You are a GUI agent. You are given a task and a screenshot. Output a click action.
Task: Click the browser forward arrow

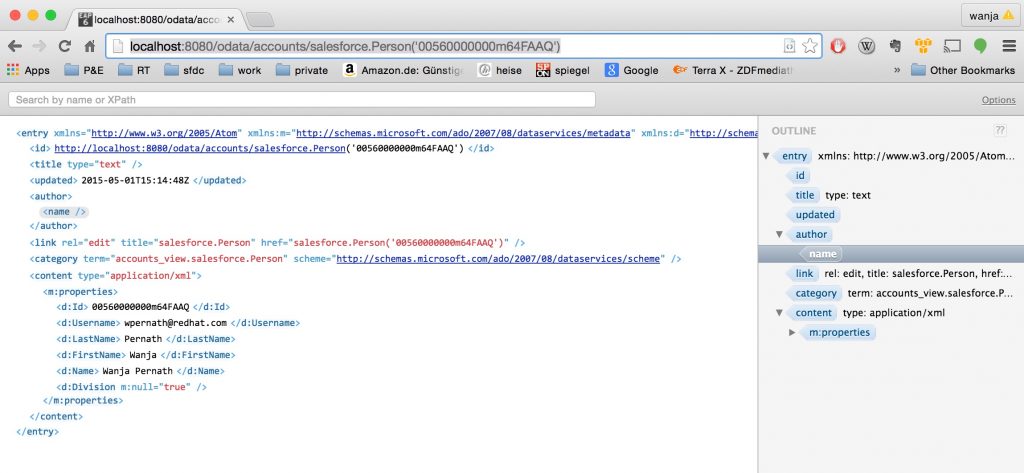(39, 46)
